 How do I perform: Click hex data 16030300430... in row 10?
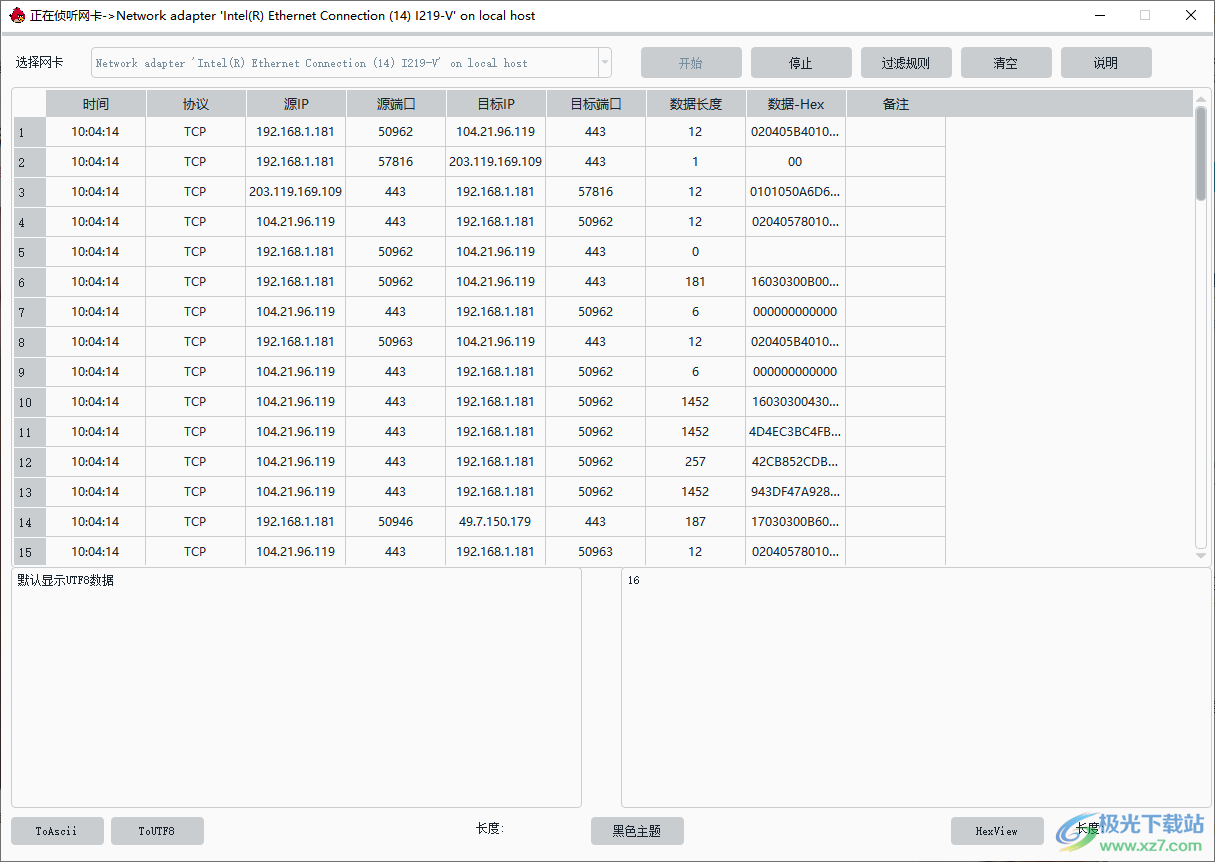coord(796,402)
